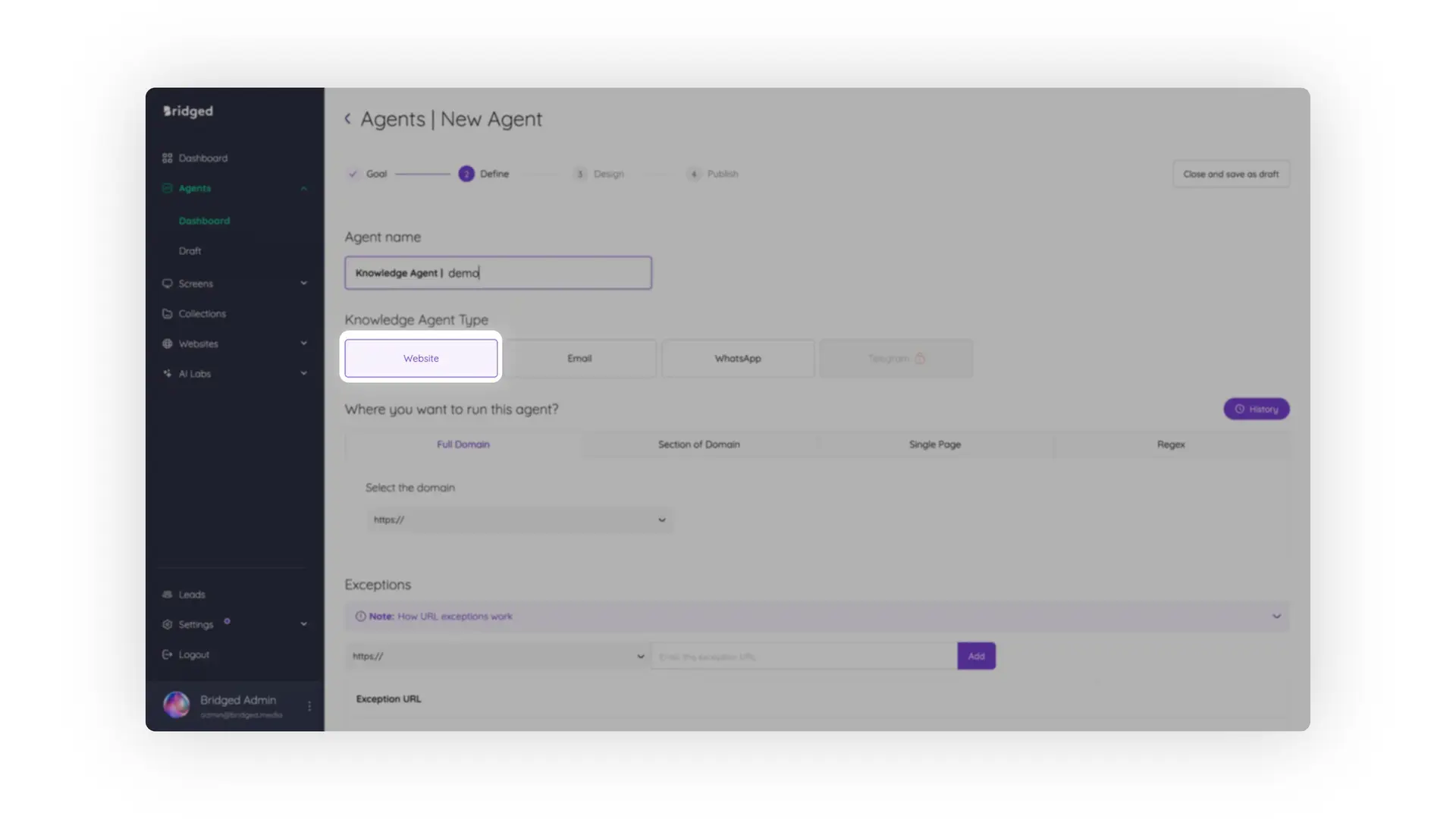
Task: Click the Leads icon in the sidebar
Action: point(168,594)
